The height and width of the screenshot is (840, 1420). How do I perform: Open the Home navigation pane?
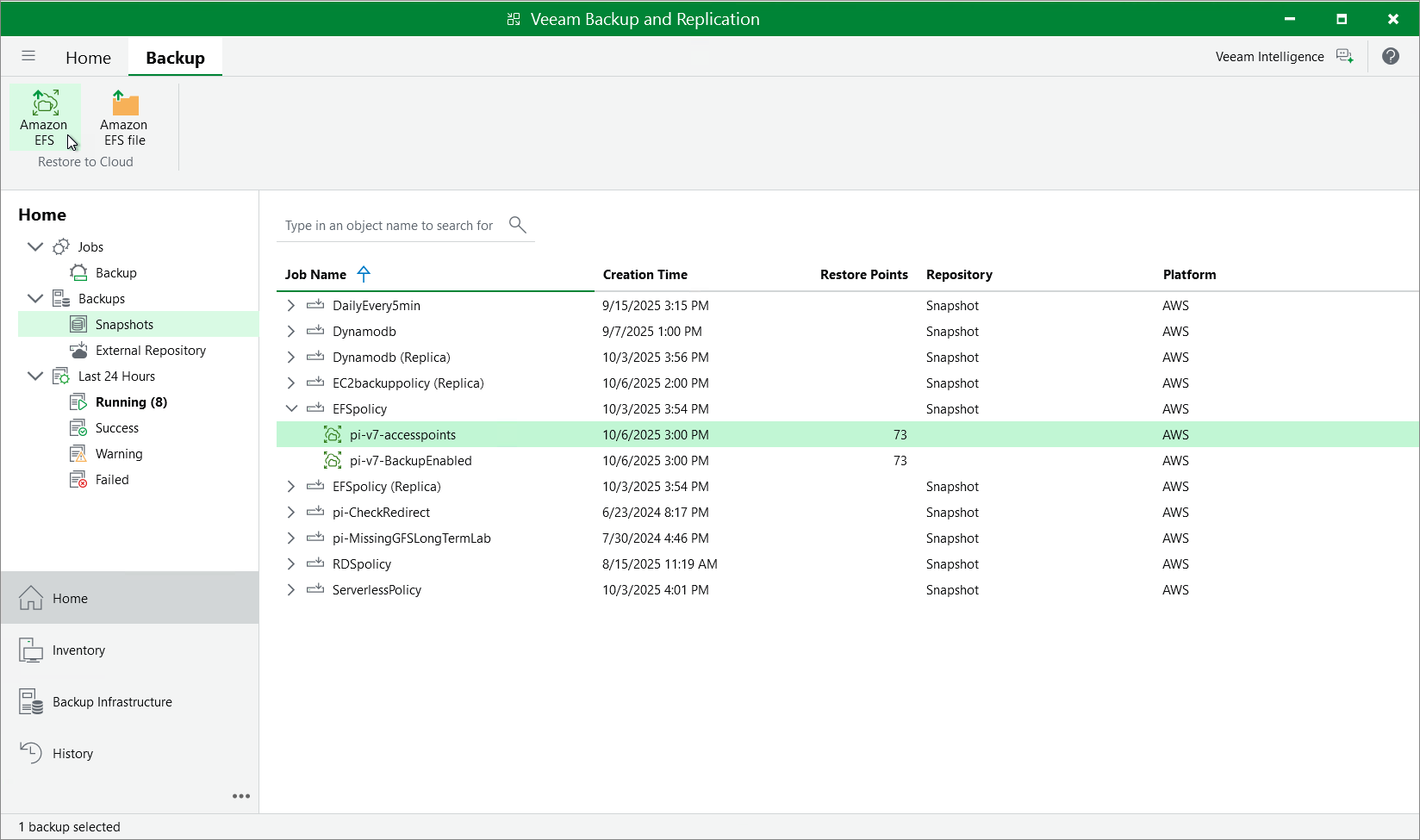click(x=130, y=598)
